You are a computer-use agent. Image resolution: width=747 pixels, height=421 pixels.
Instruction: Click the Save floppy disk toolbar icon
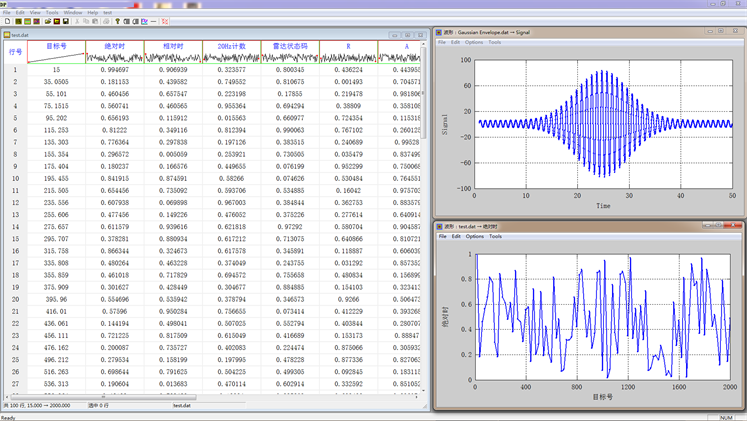click(x=65, y=21)
